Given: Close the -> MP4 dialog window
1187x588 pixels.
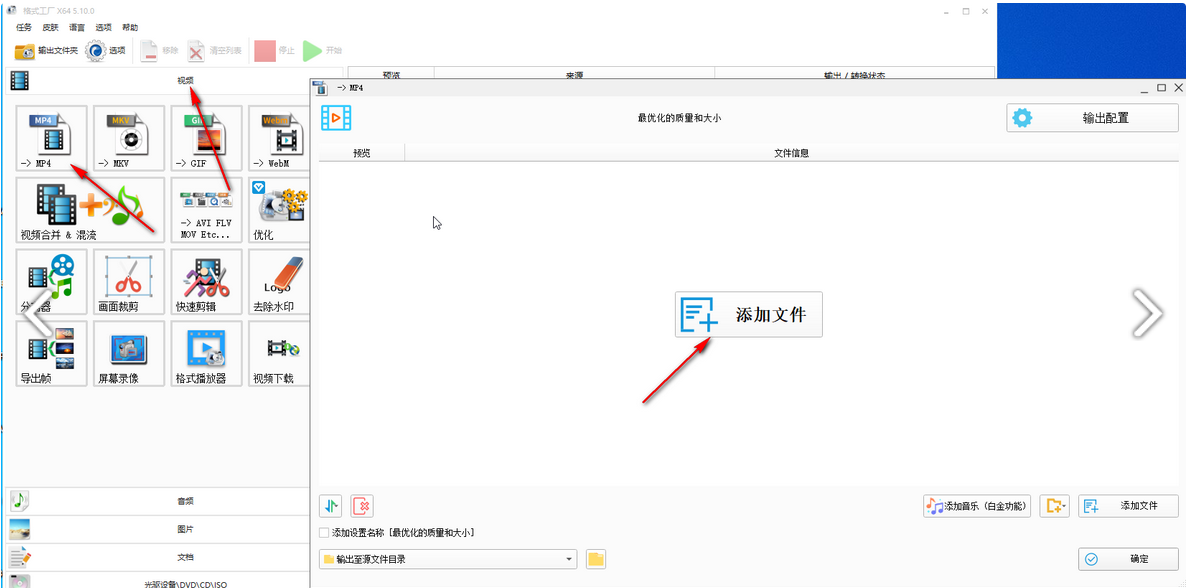Looking at the screenshot, I should point(1177,89).
